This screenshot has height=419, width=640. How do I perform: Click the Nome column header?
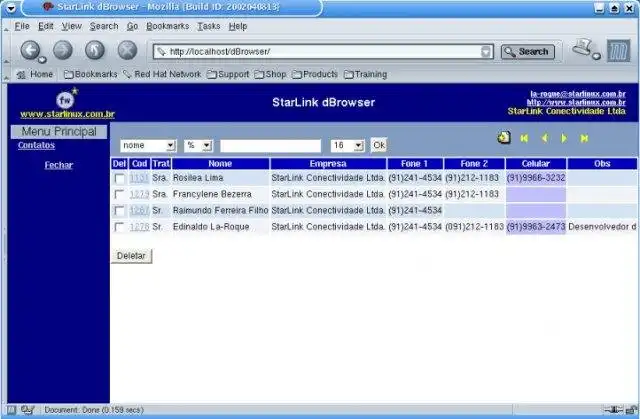pos(220,164)
